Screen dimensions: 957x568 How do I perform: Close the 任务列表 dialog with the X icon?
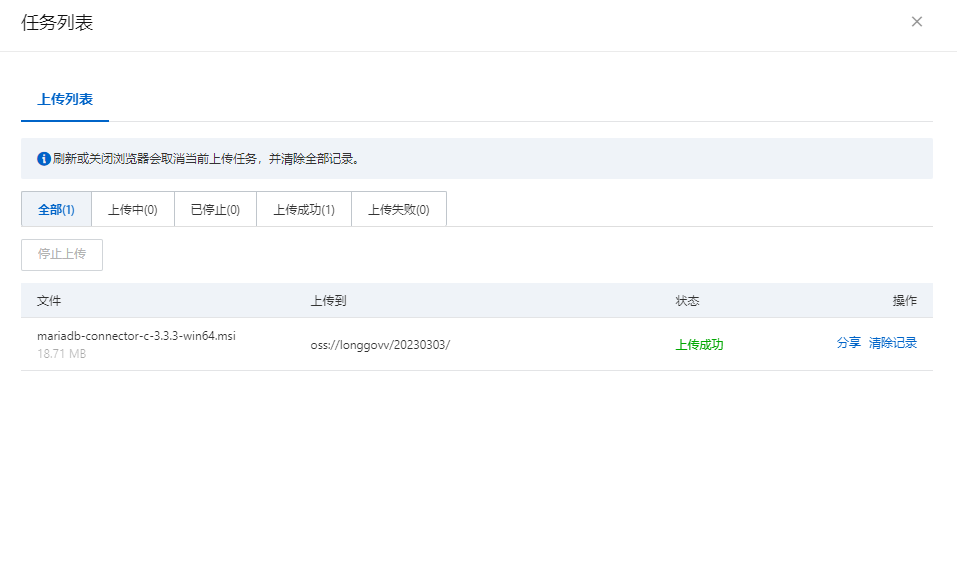(916, 22)
